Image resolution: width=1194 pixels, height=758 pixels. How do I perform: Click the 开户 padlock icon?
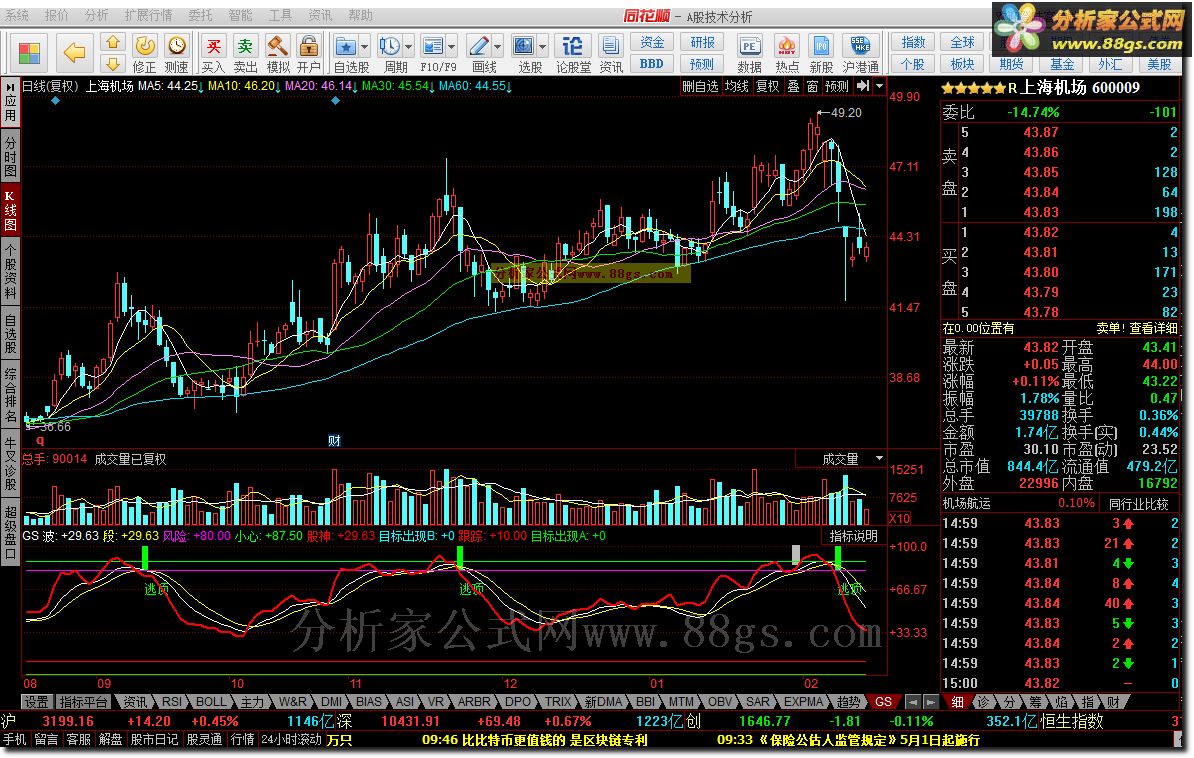[x=308, y=46]
